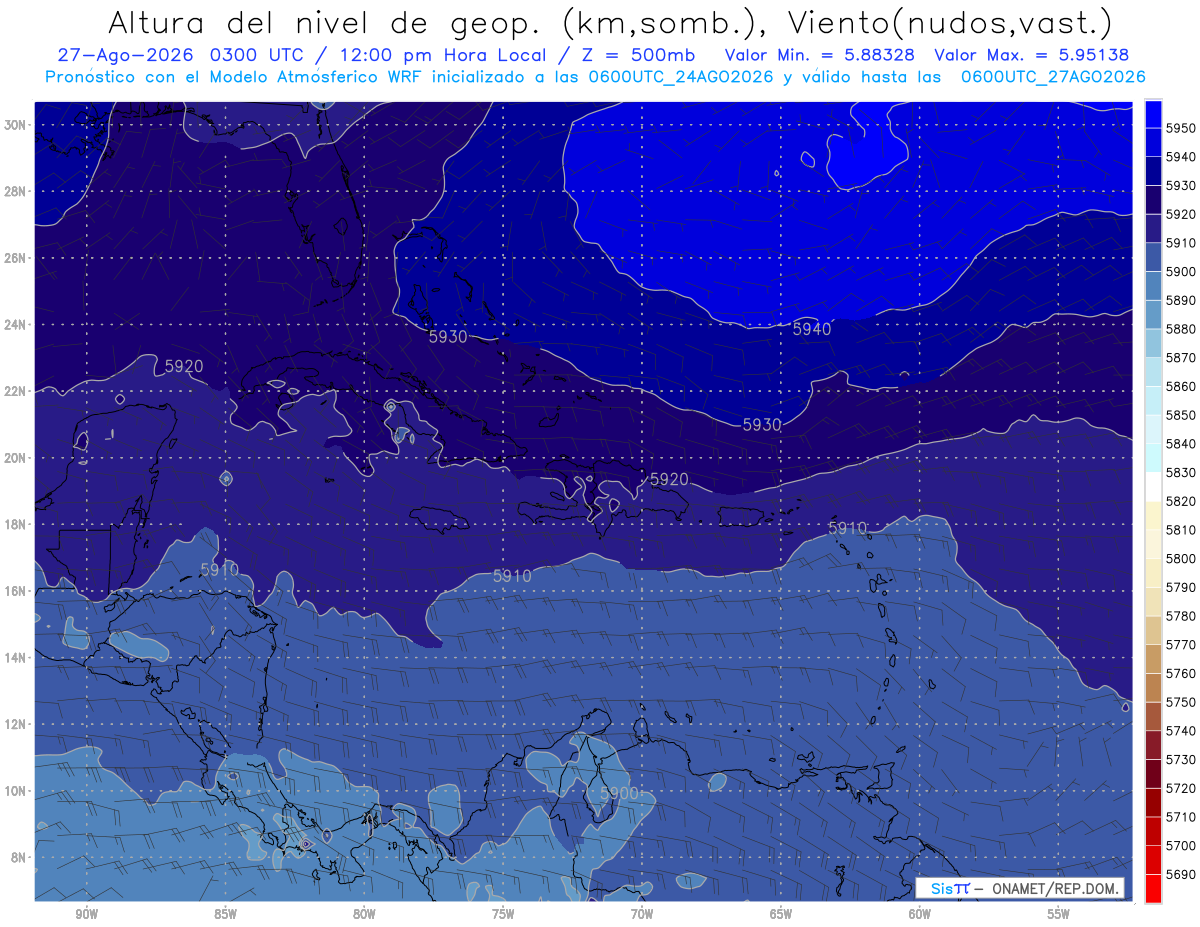Click the 70W longitude label

coord(642,914)
